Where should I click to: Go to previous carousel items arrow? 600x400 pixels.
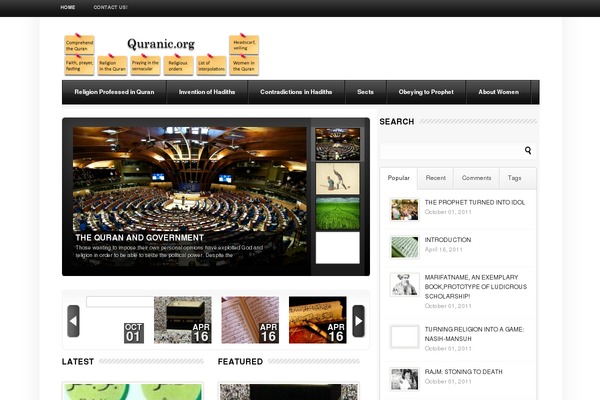(73, 321)
